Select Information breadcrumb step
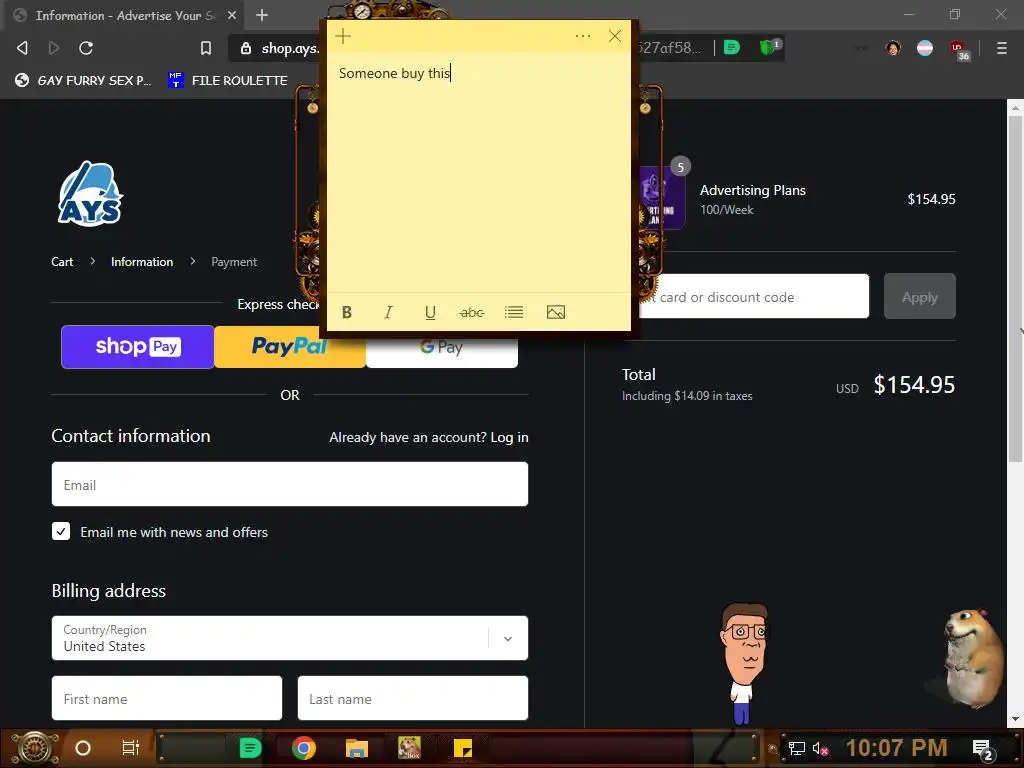Image resolution: width=1024 pixels, height=768 pixels. 142,262
